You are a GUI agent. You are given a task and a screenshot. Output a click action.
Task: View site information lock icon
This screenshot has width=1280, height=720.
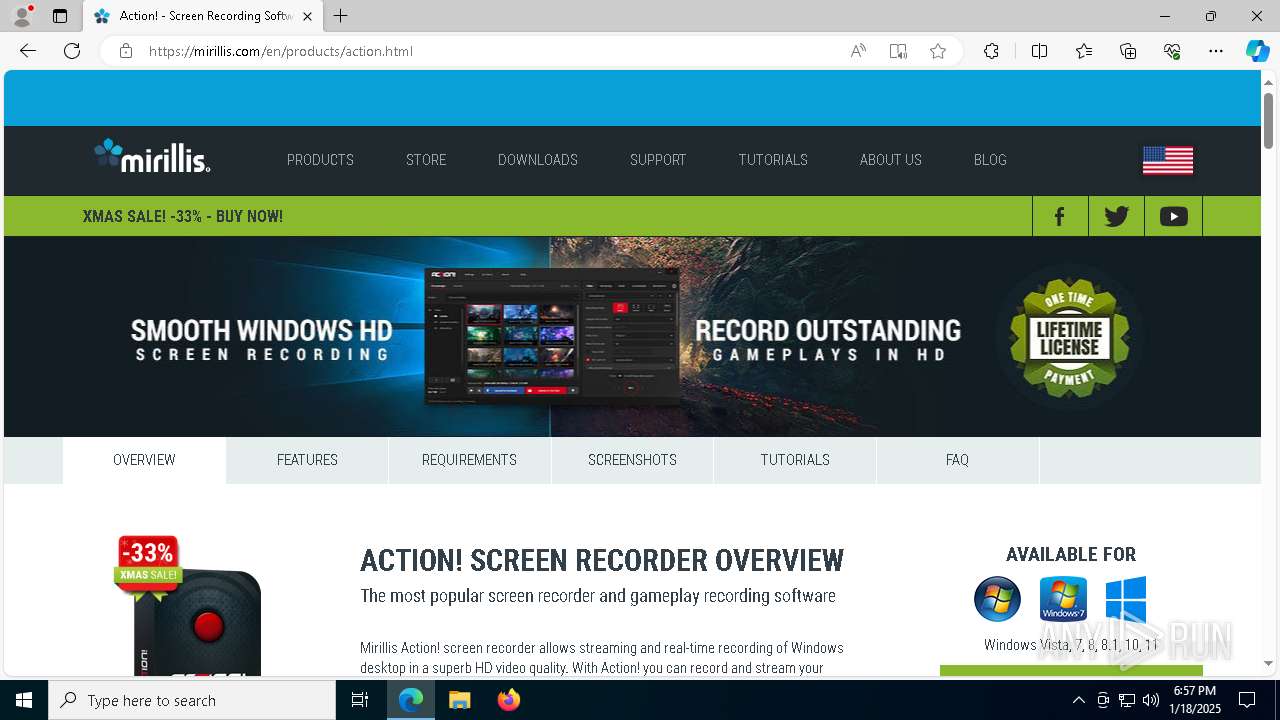click(x=125, y=51)
